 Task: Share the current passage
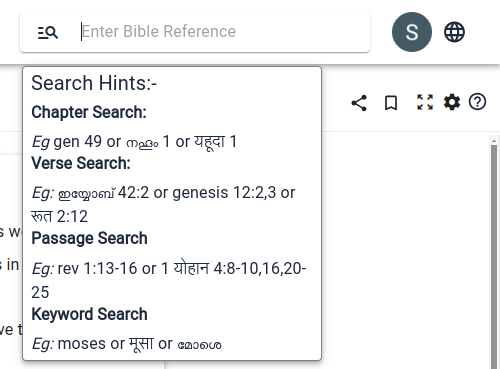coord(359,103)
